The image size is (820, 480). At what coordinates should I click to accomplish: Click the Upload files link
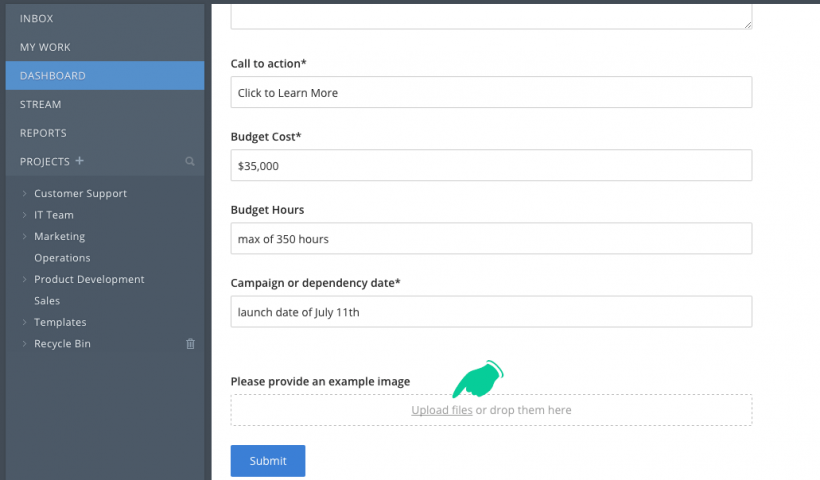click(441, 410)
